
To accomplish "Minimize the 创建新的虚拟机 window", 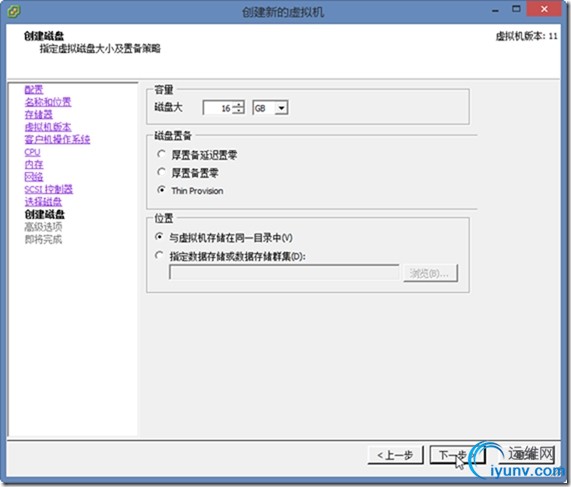I will point(495,10).
